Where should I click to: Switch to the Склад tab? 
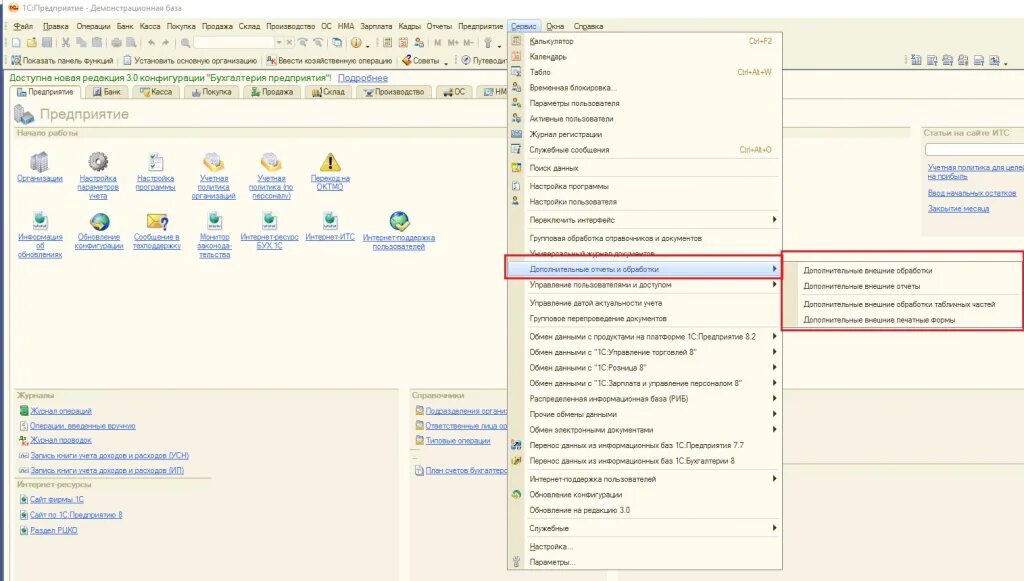click(x=328, y=92)
